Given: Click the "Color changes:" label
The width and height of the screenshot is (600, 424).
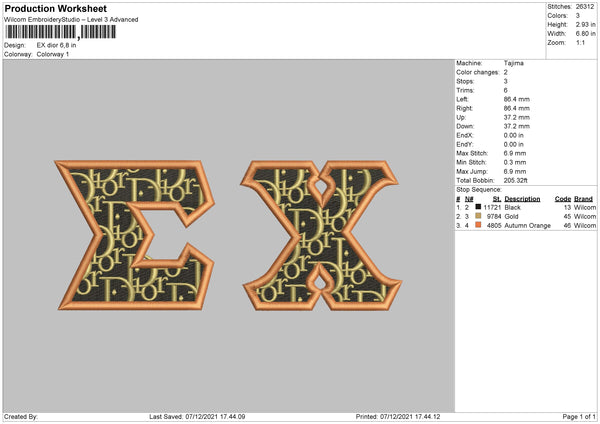Looking at the screenshot, I should click(x=478, y=72).
